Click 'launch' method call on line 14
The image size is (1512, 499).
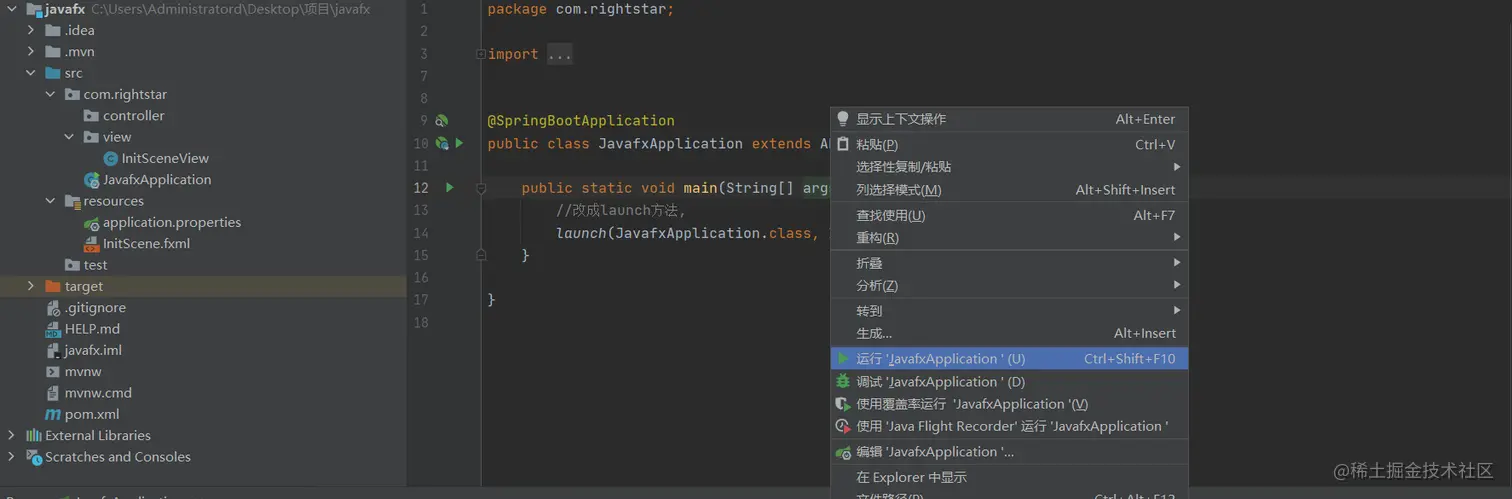click(581, 233)
